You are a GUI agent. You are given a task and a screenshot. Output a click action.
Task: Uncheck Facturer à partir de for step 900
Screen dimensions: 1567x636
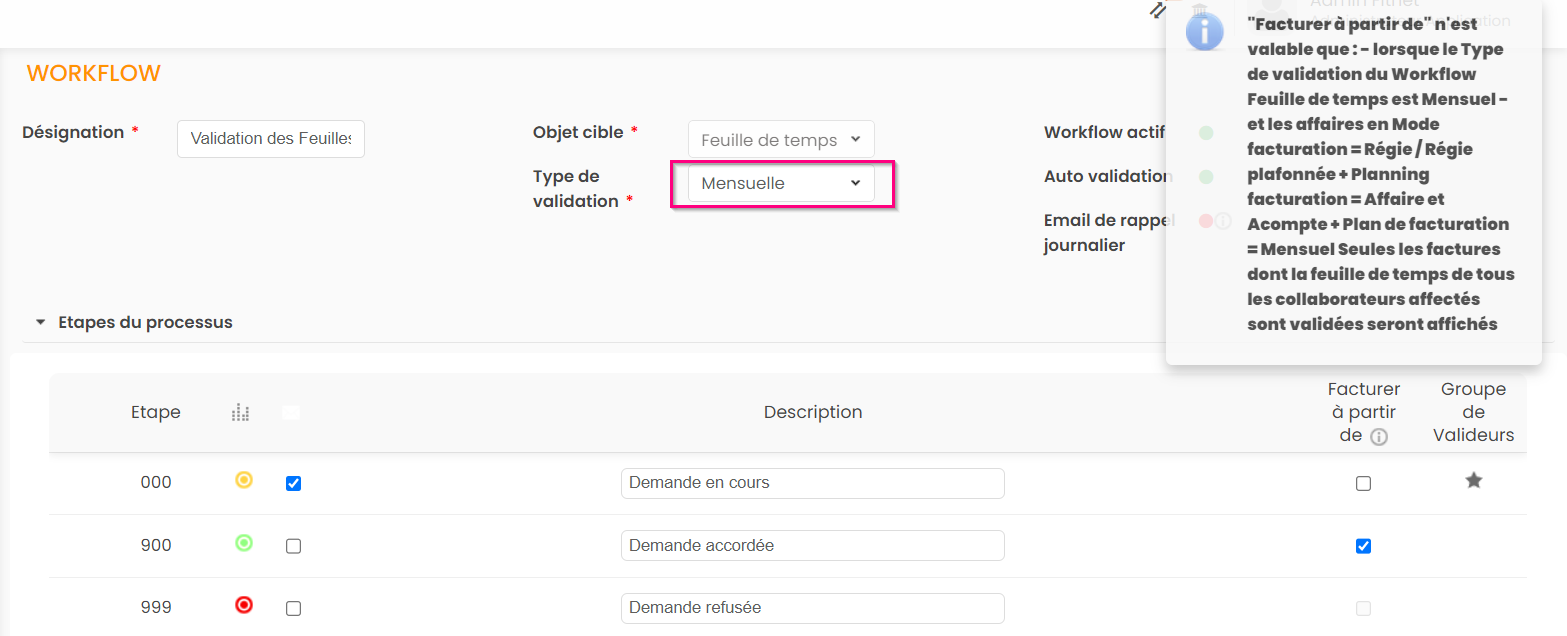tap(1363, 546)
